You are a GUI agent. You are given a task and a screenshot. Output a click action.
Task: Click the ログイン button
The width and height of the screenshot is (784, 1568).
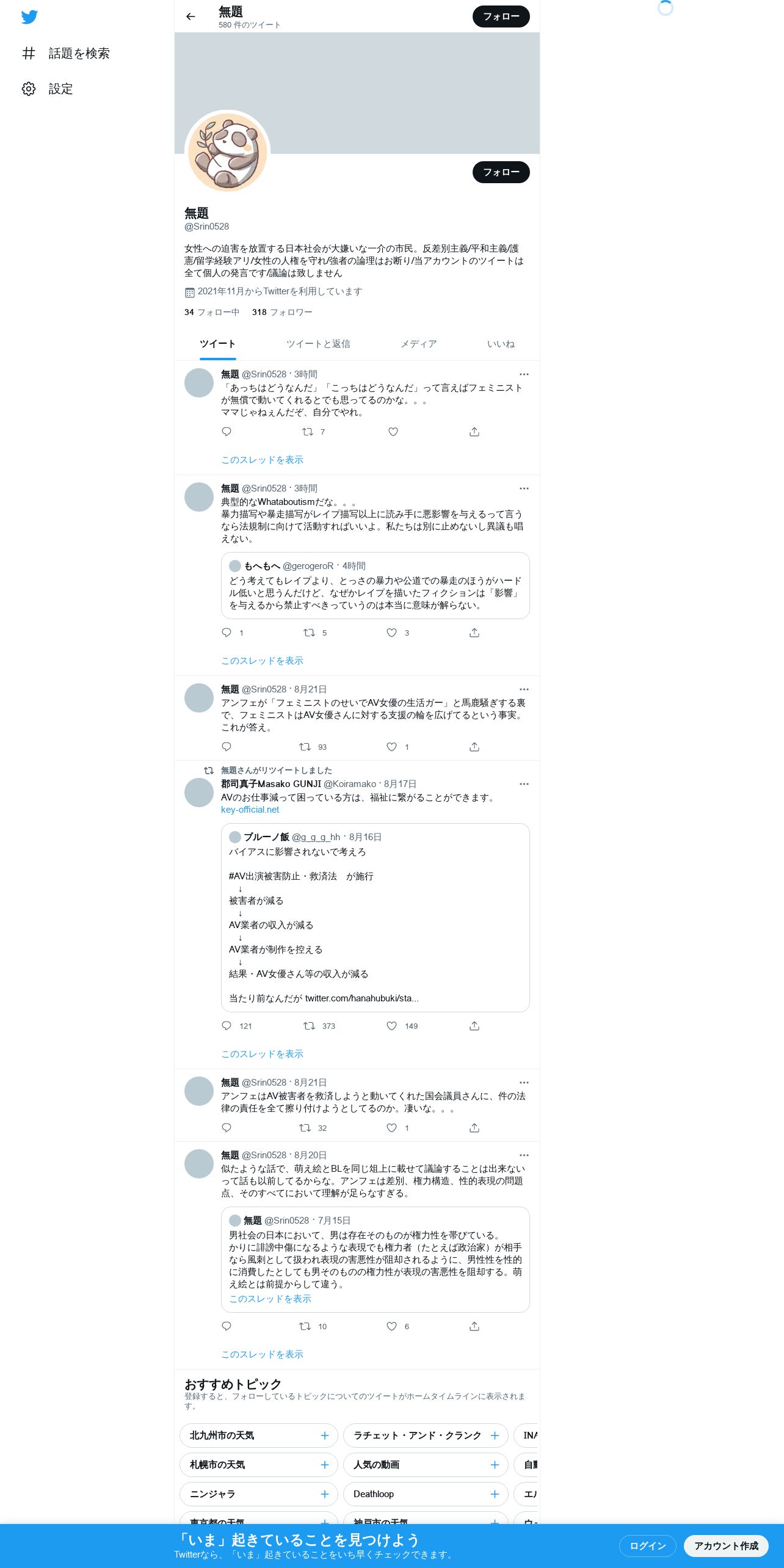click(647, 1545)
